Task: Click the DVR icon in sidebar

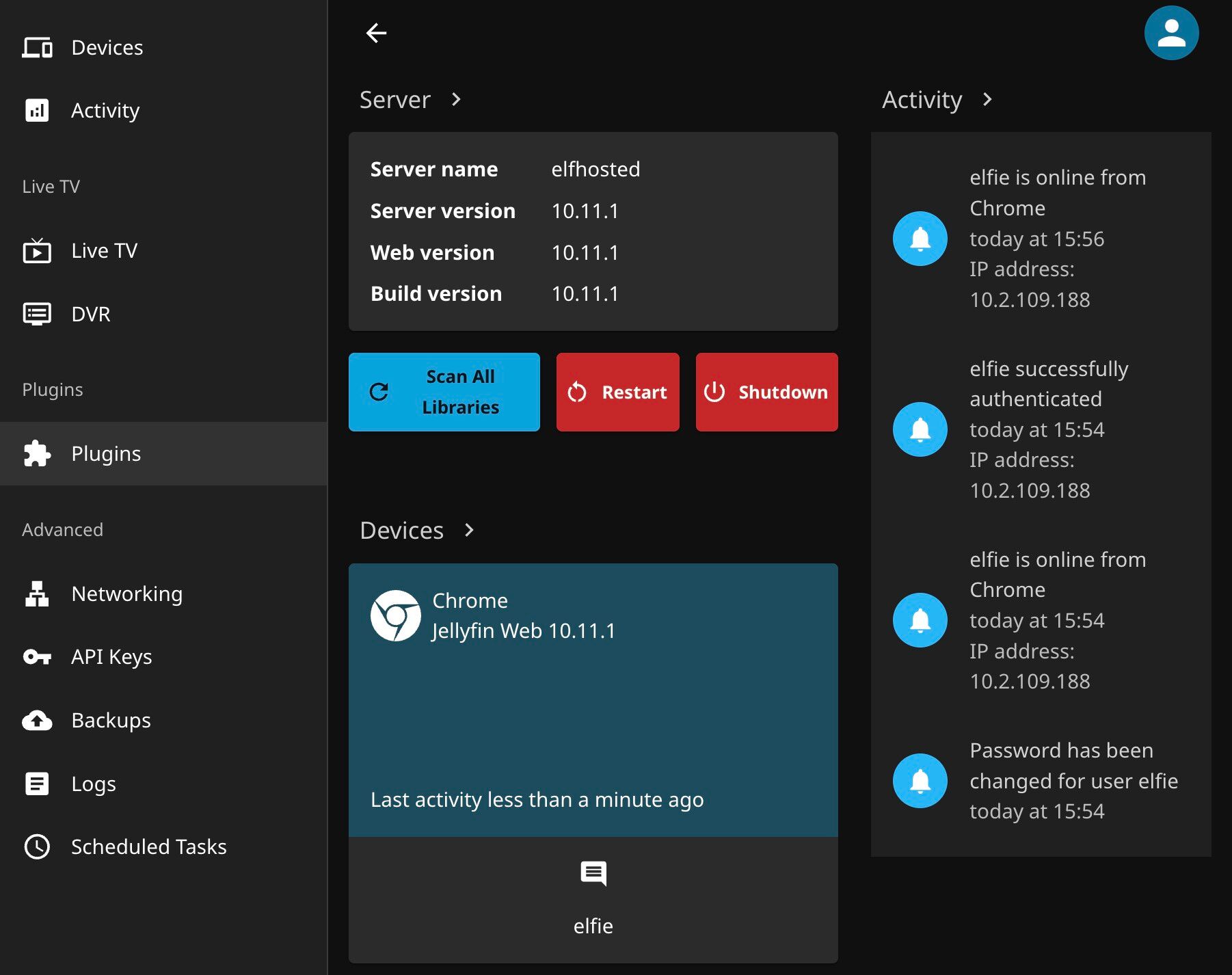Action: (x=37, y=314)
